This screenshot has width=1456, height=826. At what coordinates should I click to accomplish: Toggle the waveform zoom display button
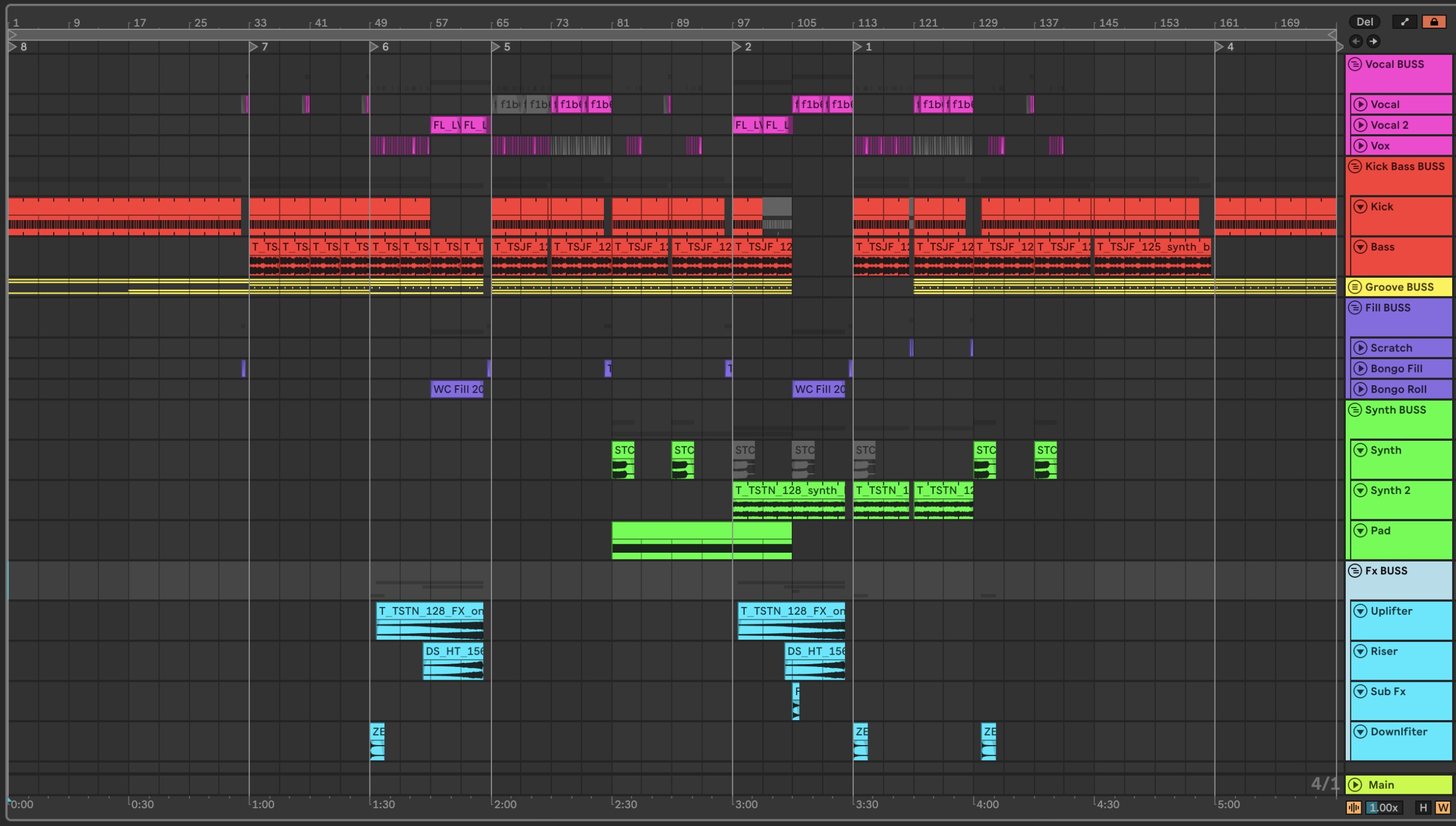pyautogui.click(x=1354, y=807)
